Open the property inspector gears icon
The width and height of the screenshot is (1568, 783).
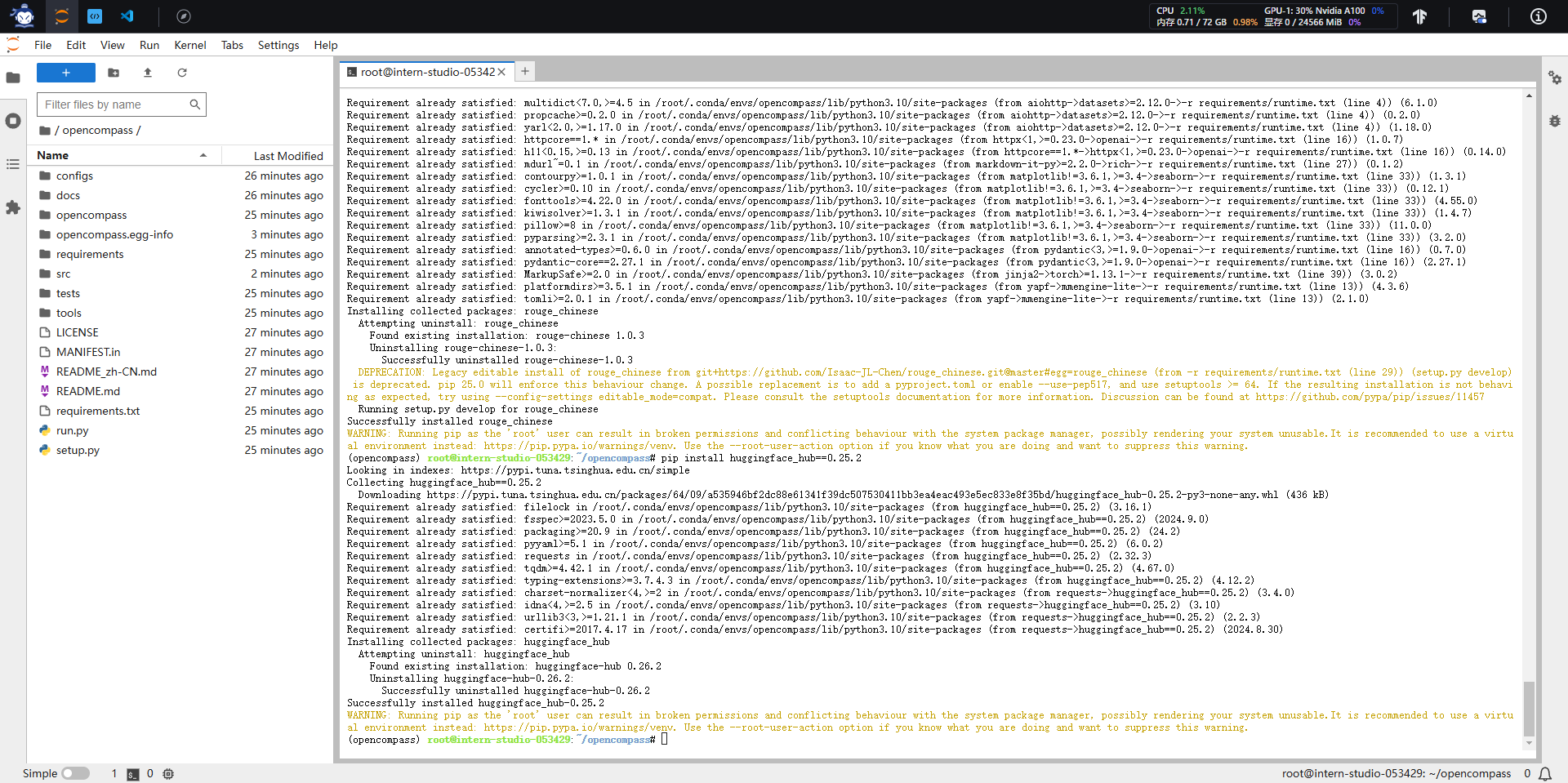pyautogui.click(x=1555, y=78)
